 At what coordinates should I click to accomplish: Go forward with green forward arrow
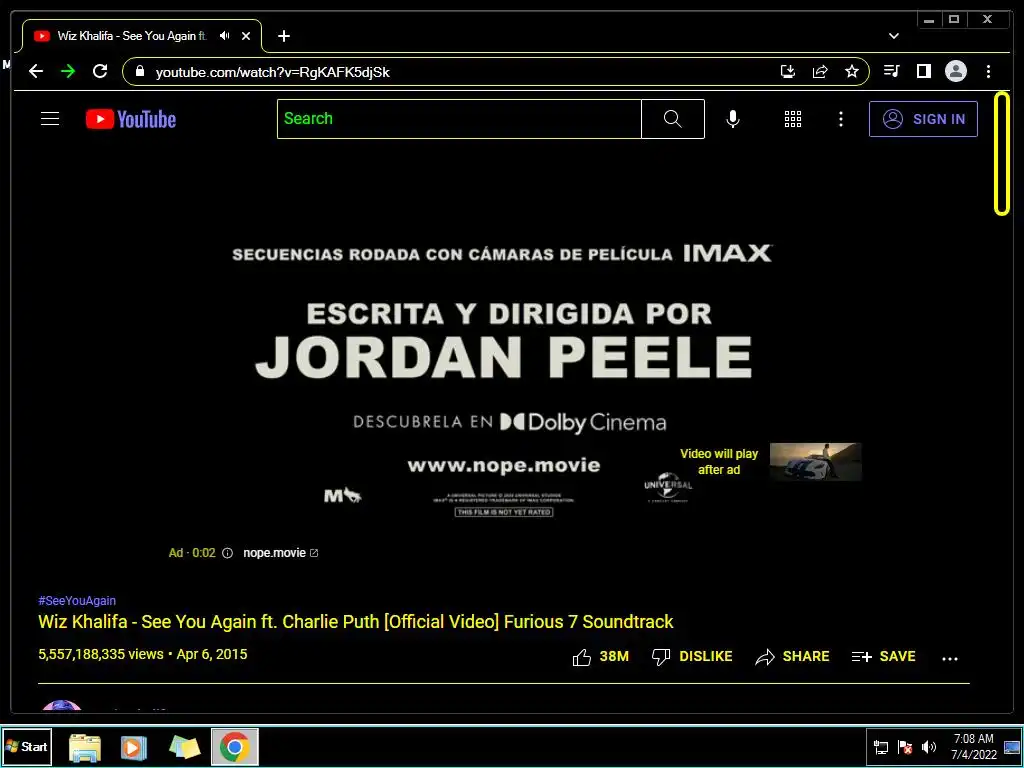68,71
